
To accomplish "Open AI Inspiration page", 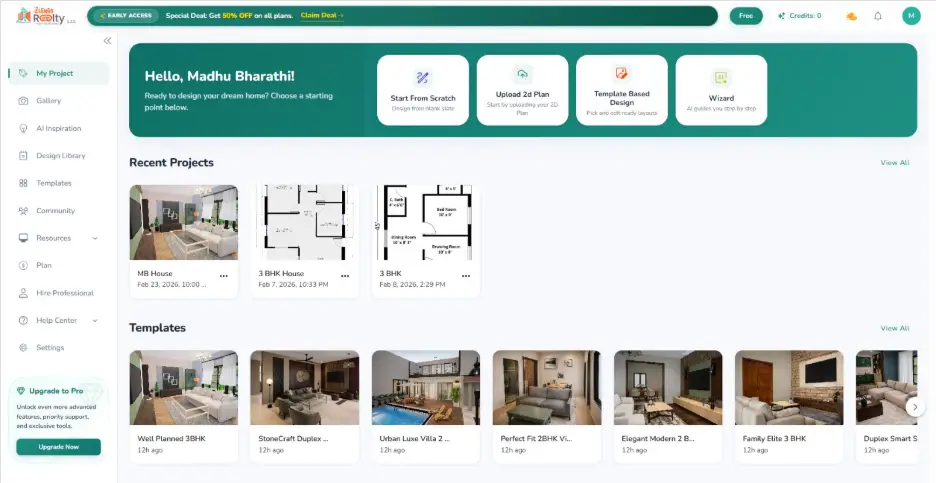I will coord(58,128).
